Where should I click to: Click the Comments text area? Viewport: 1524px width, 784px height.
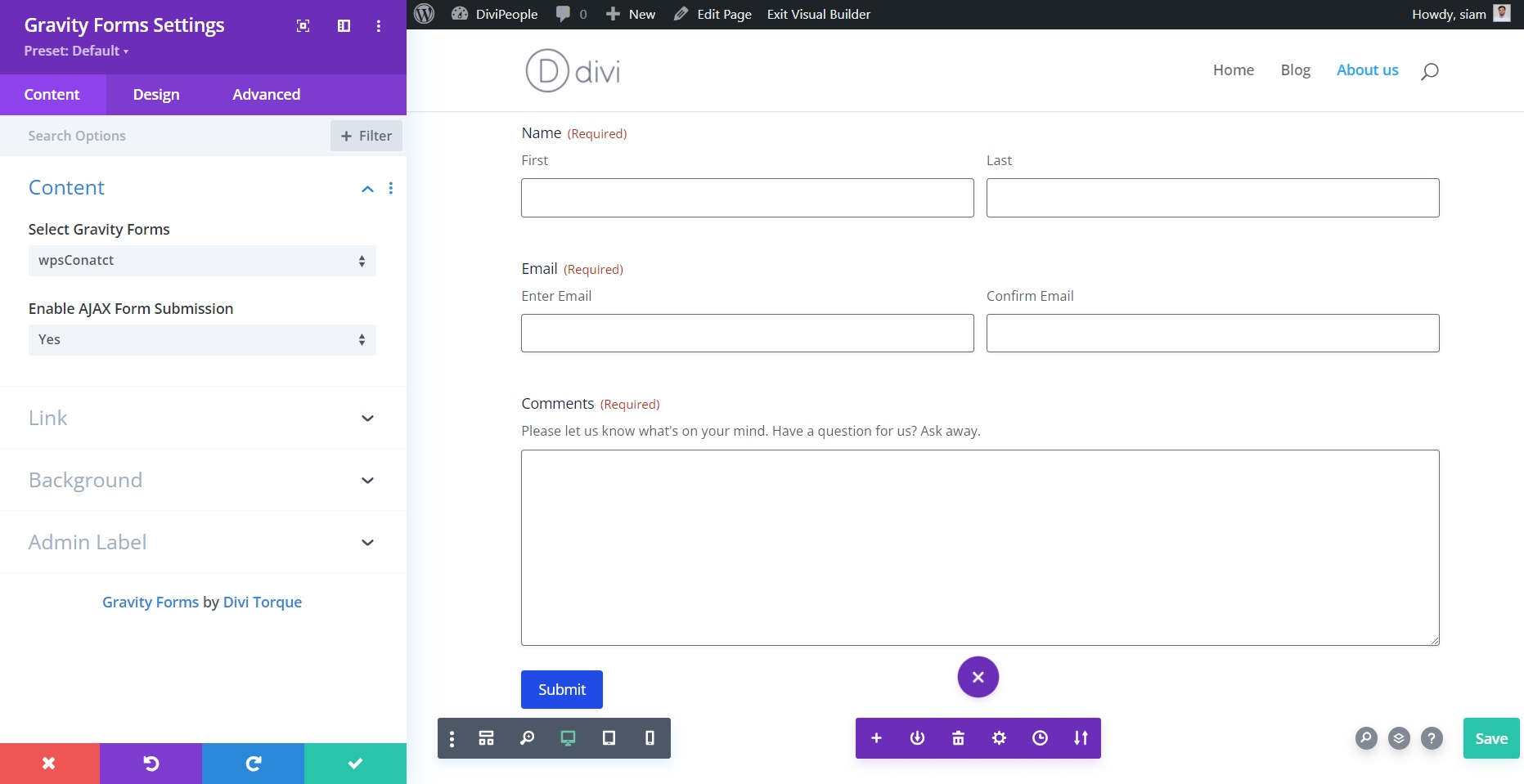[x=978, y=546]
